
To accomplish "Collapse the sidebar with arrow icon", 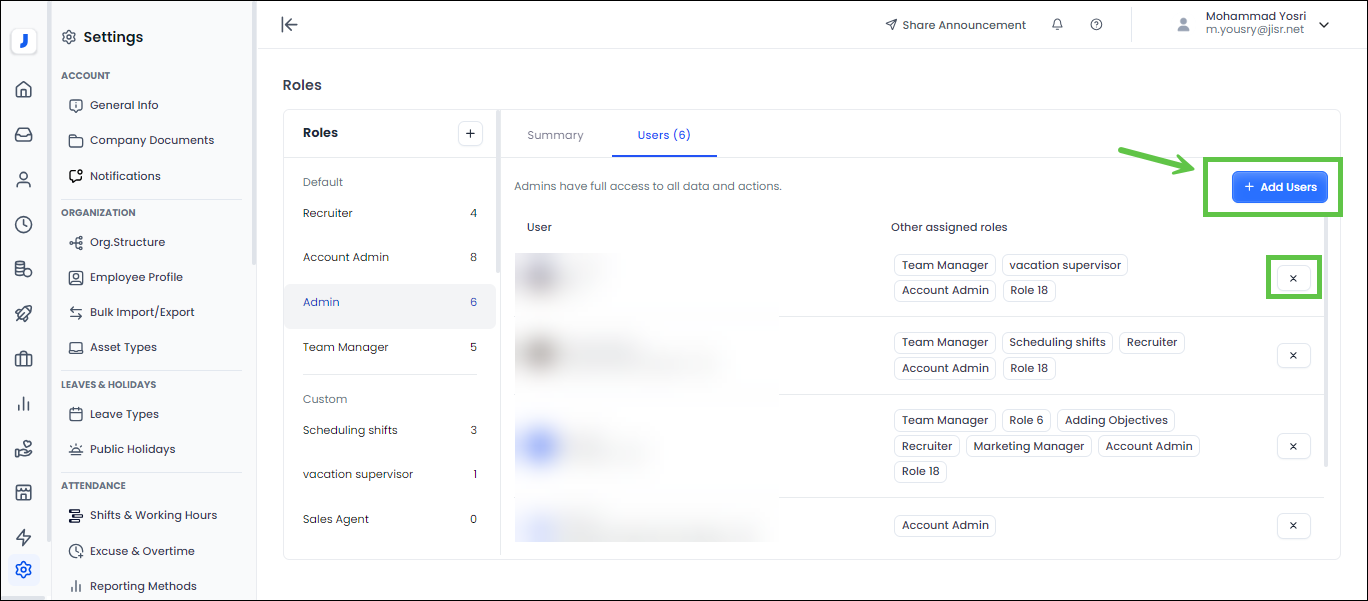I will click(289, 25).
